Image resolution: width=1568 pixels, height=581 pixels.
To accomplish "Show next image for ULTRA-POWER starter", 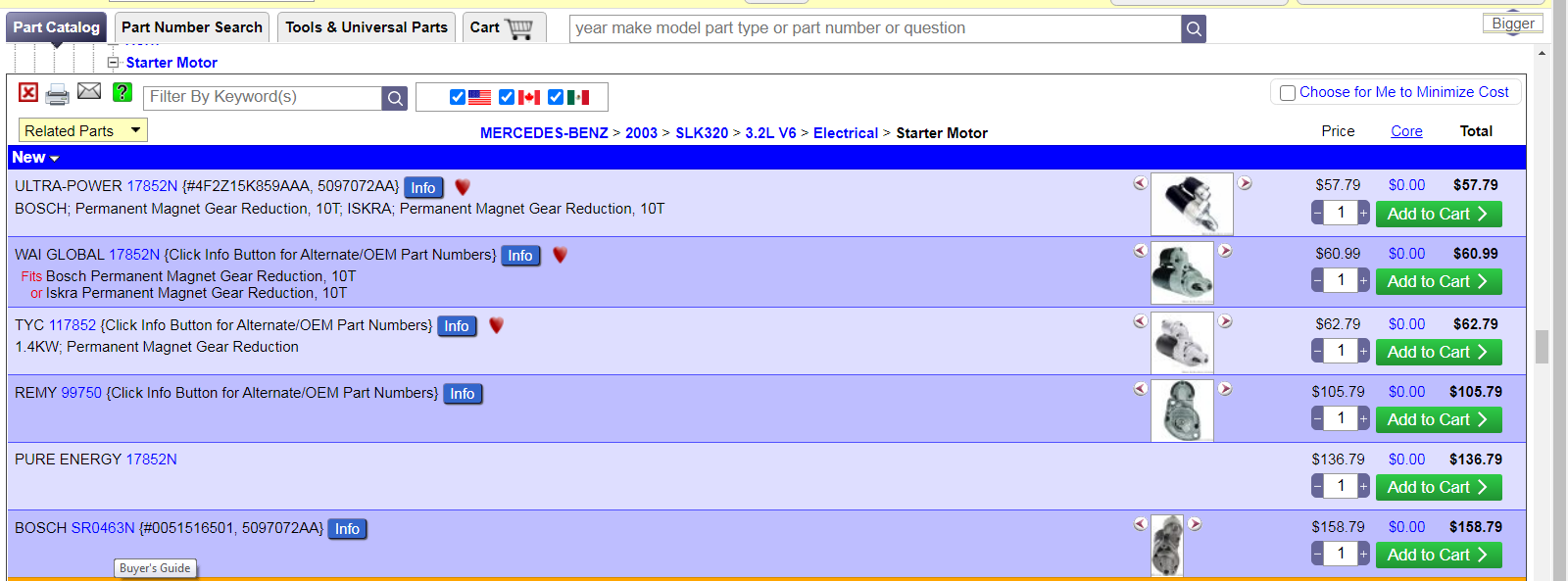I will 1245,183.
